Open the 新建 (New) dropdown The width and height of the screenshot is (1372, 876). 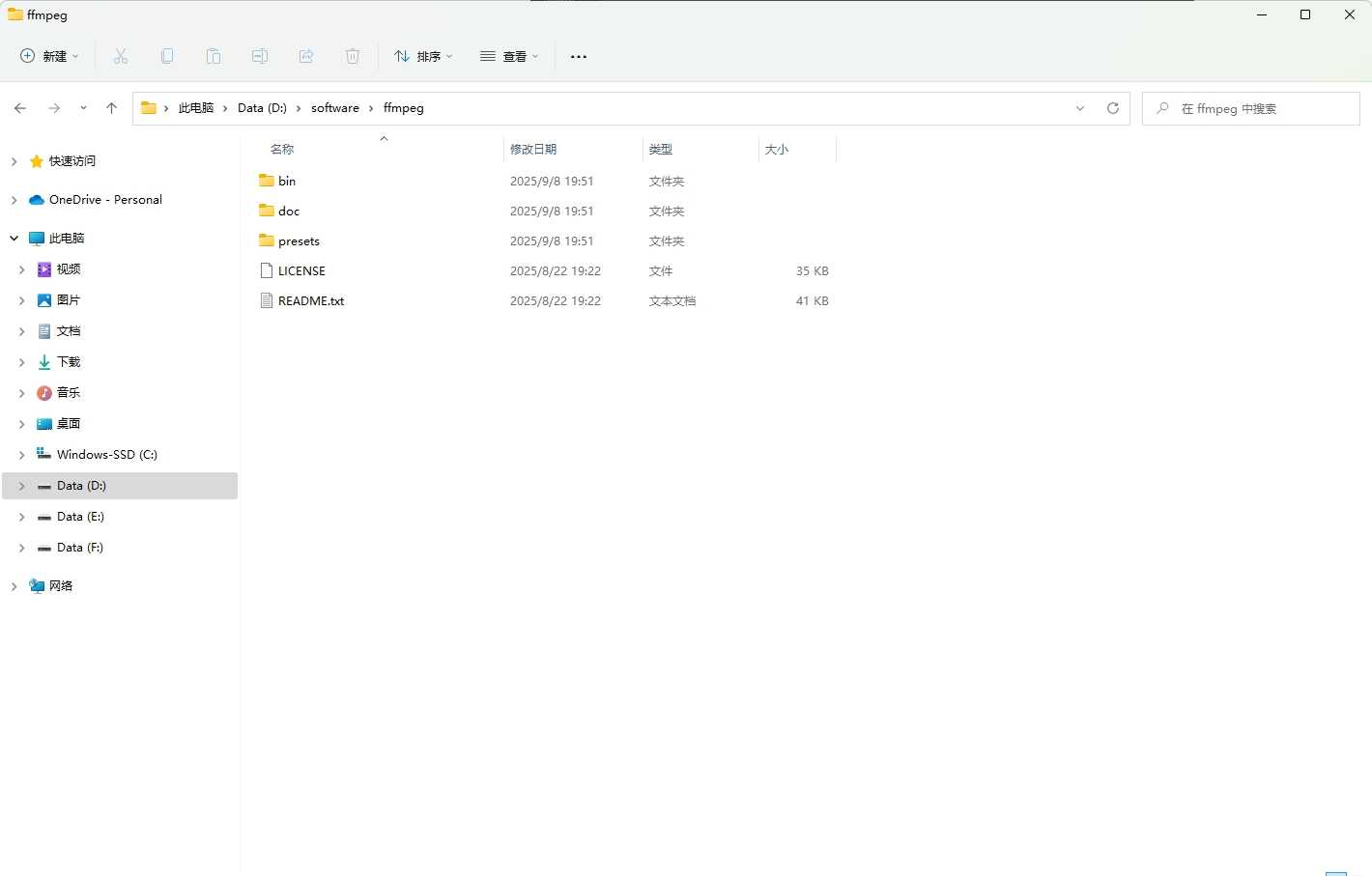pyautogui.click(x=50, y=56)
